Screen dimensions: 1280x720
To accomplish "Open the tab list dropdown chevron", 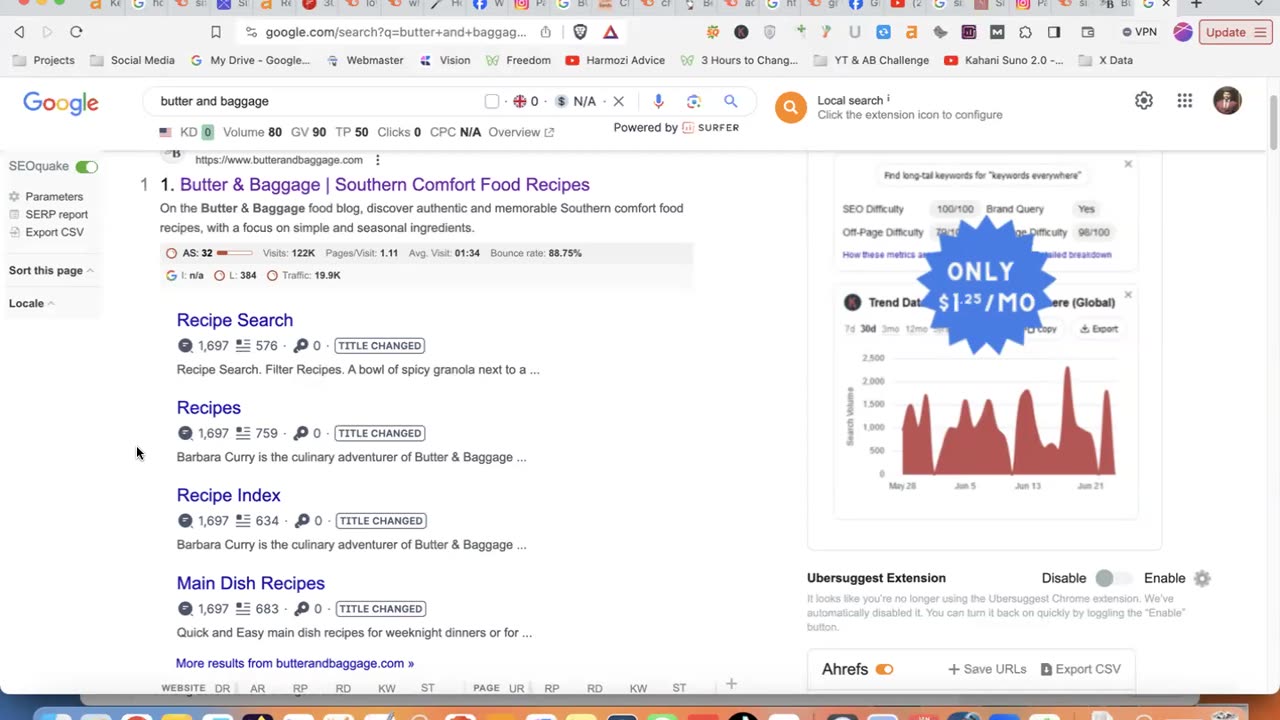I will 1258,4.
